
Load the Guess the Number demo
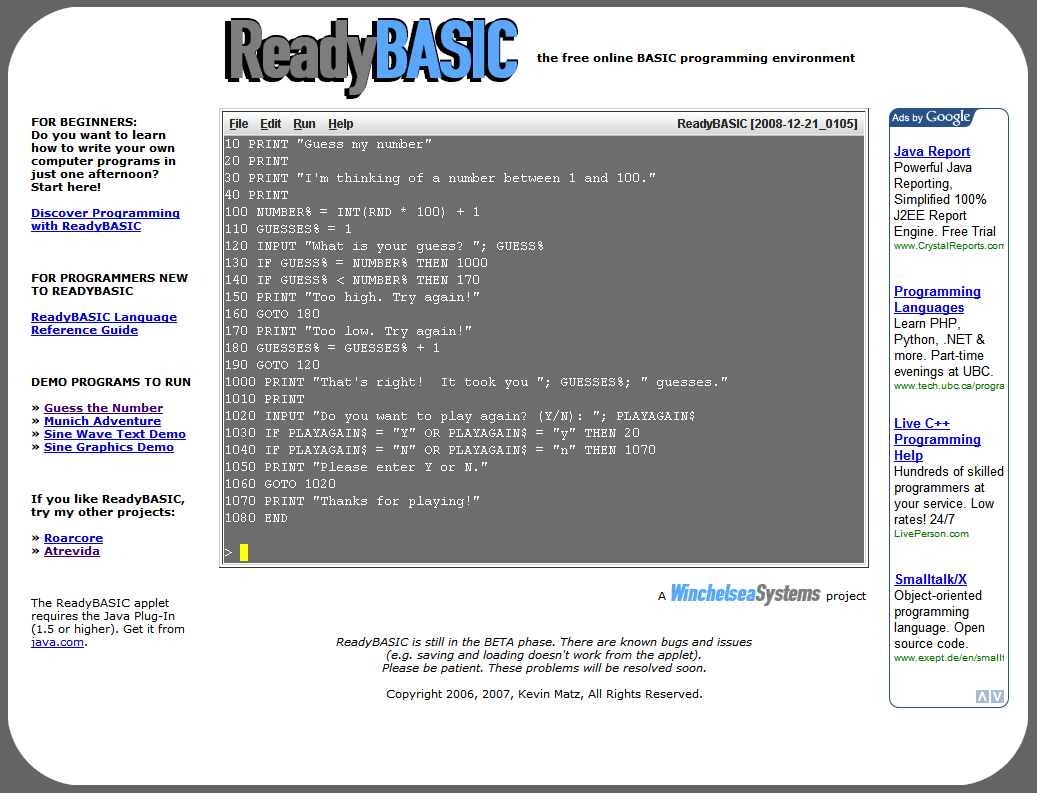point(103,408)
